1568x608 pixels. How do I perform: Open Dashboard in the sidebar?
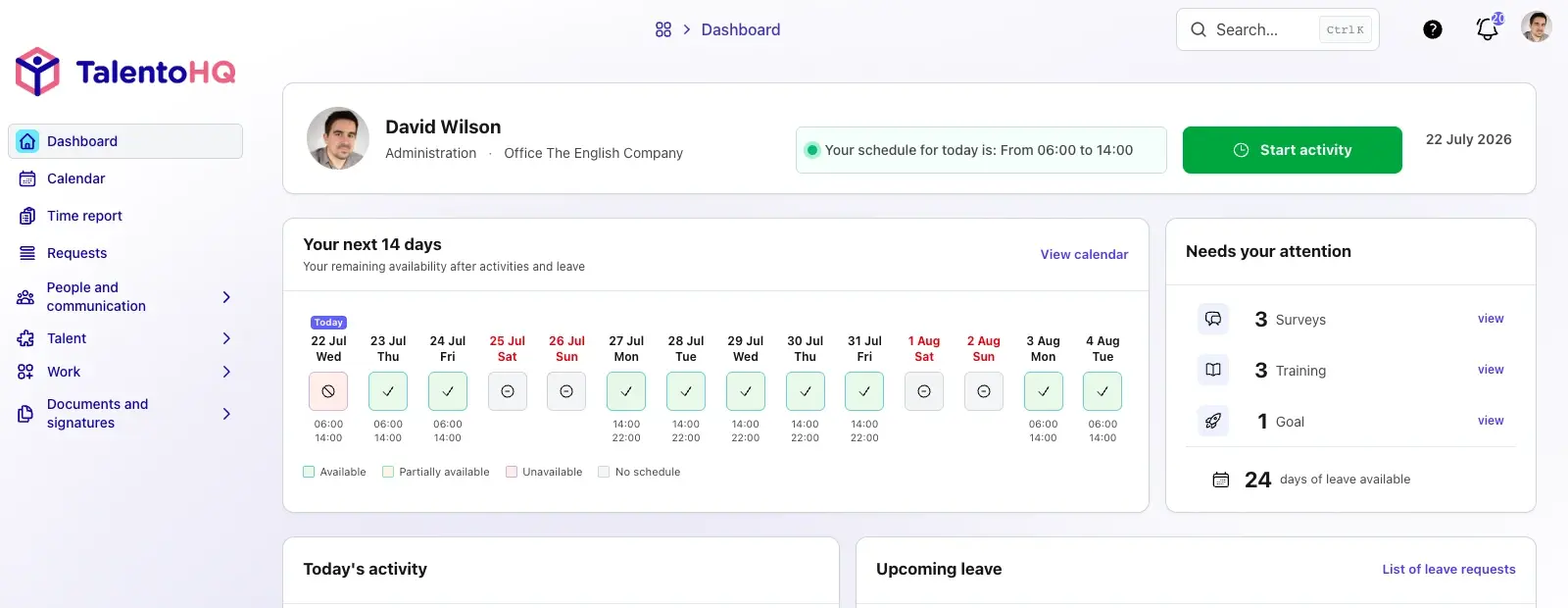125,141
